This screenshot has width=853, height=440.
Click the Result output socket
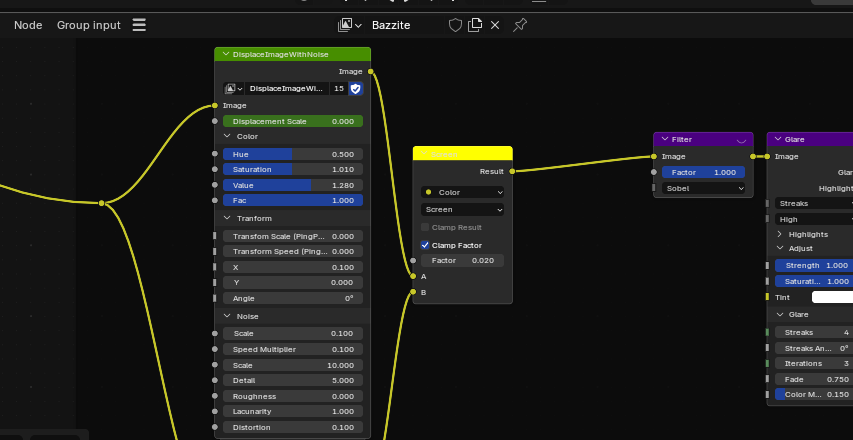tap(512, 171)
